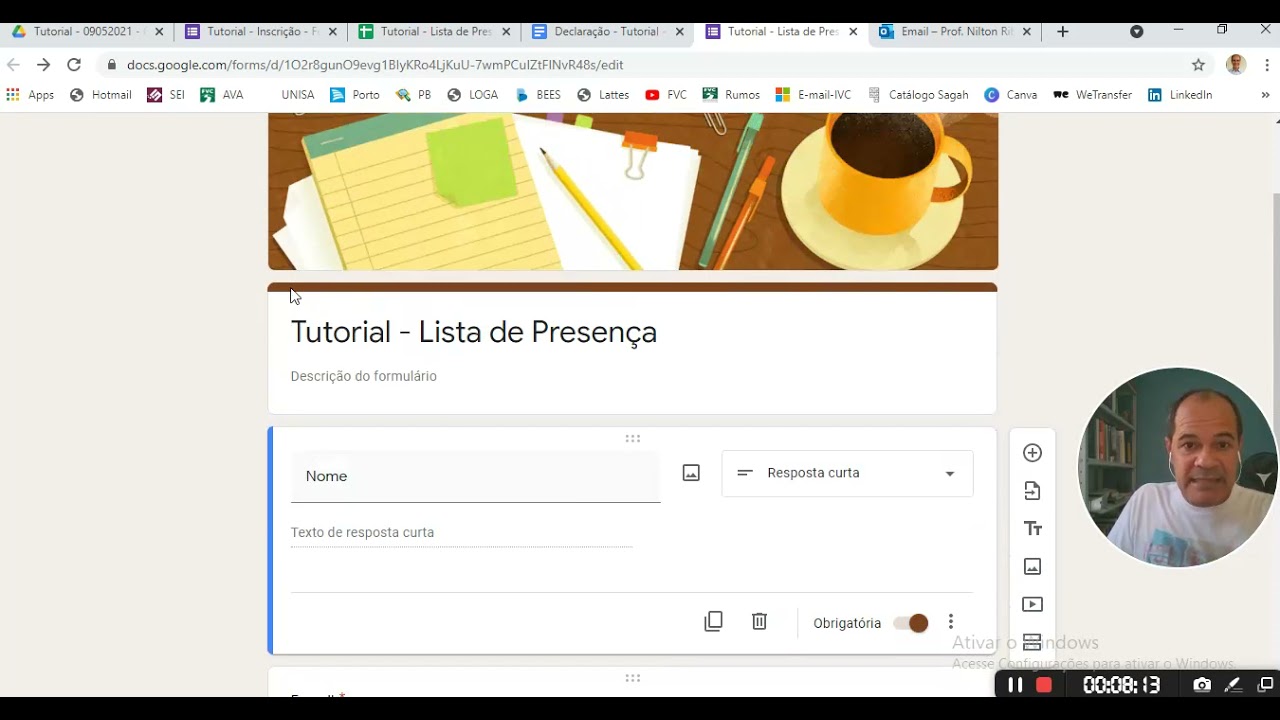
Task: Open the Chrome profile avatar
Action: [x=1236, y=65]
